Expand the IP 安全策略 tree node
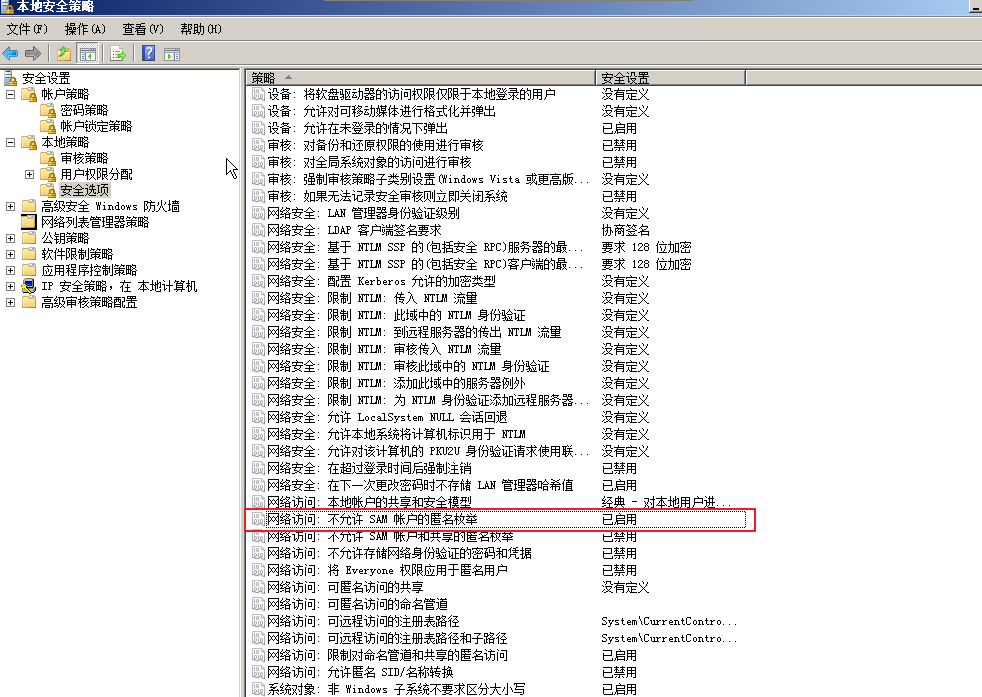 pyautogui.click(x=10, y=286)
